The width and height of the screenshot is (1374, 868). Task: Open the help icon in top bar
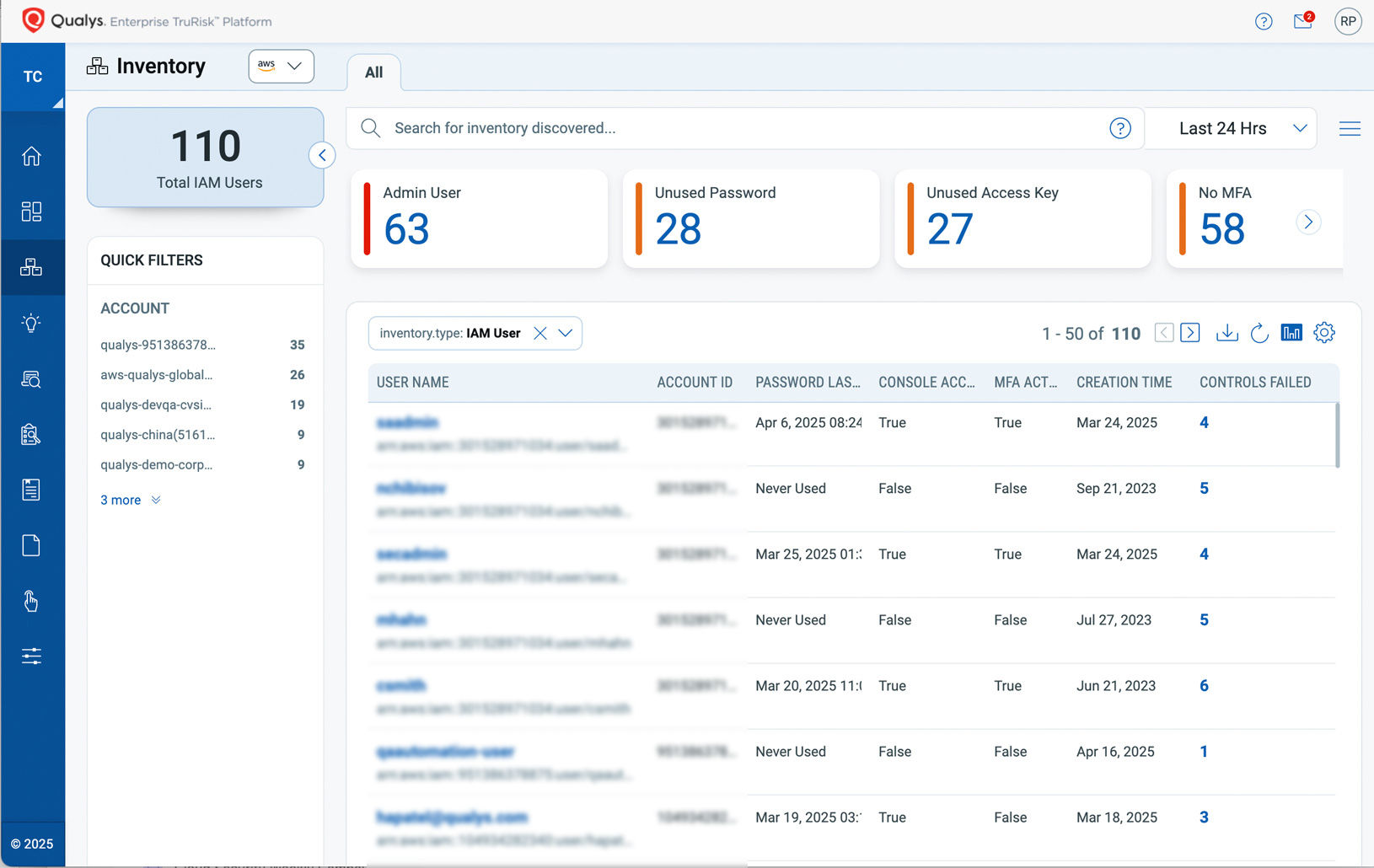1264,22
